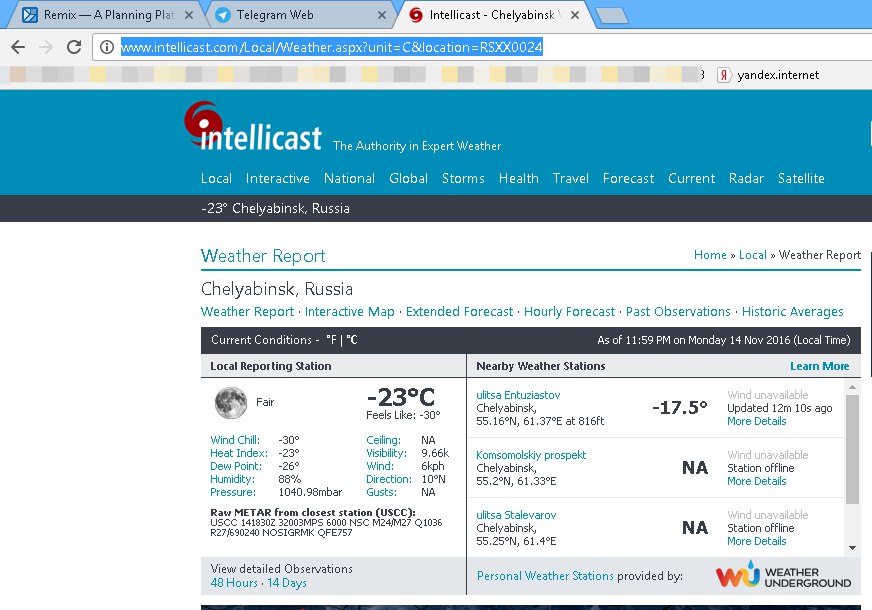The height and width of the screenshot is (610, 872).
Task: Switch to the Remix Planning Platform tab
Action: 108,15
